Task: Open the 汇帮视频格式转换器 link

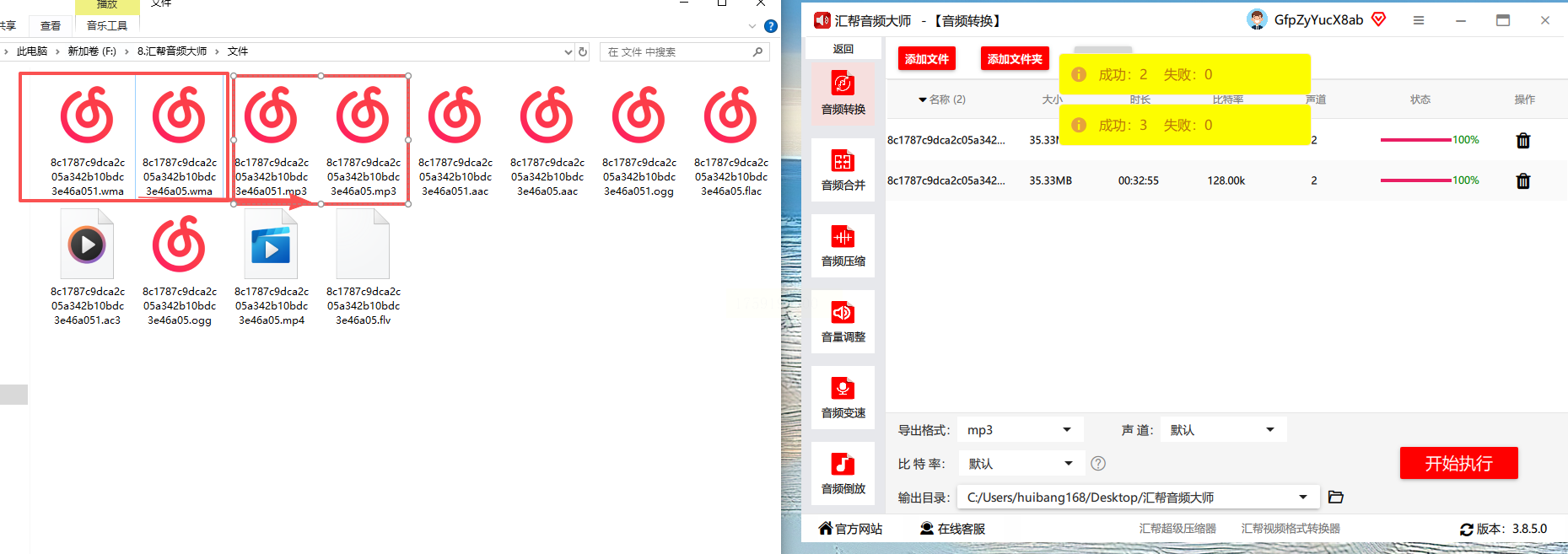Action: coord(1291,529)
